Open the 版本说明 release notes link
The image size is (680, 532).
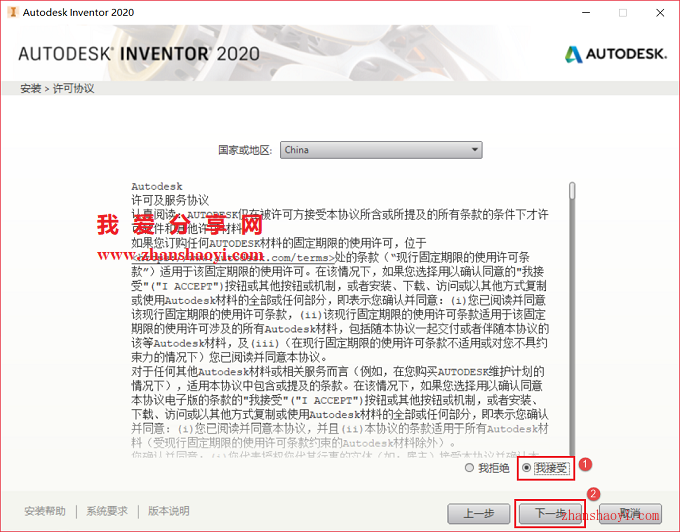(169, 511)
